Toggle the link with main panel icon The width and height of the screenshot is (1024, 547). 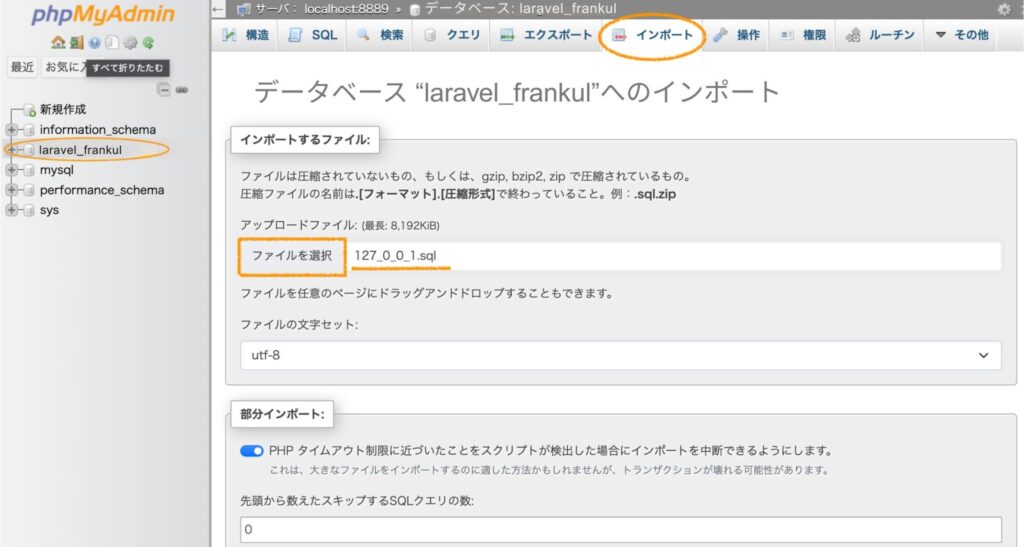click(x=182, y=89)
